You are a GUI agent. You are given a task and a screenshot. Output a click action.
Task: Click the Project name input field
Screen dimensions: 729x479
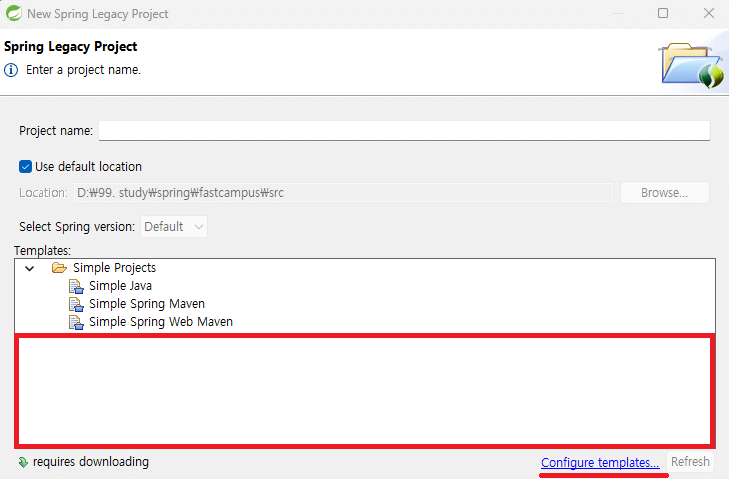point(404,131)
